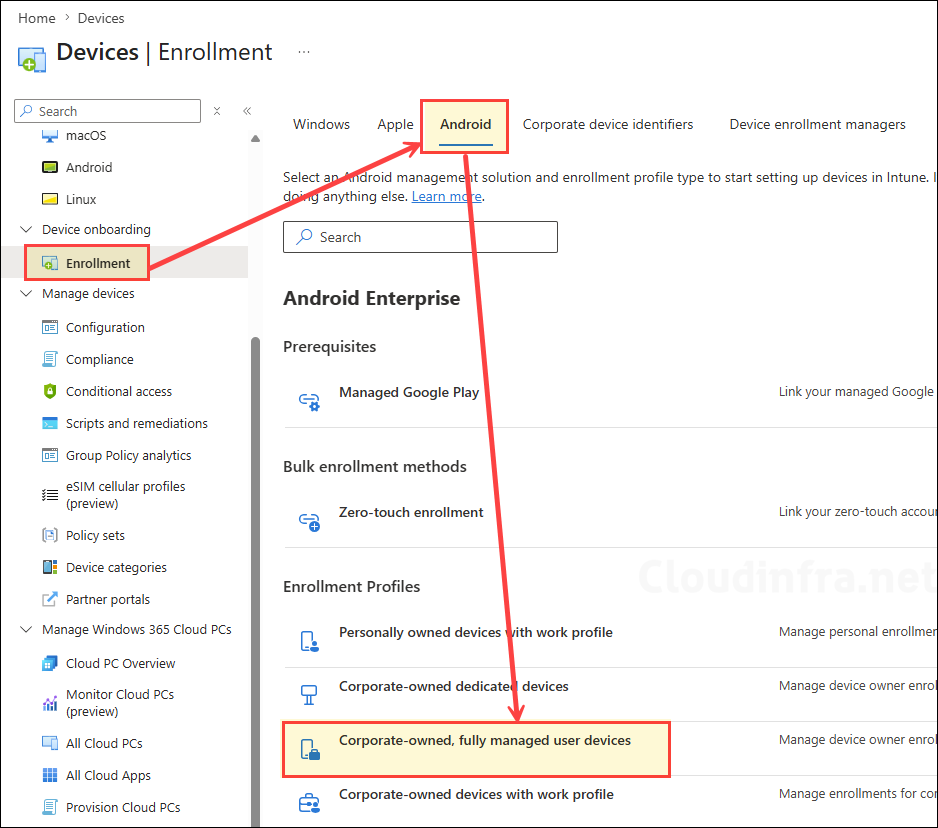This screenshot has height=828, width=938.
Task: Open Corporate-owned devices with work profile
Action: (x=476, y=794)
